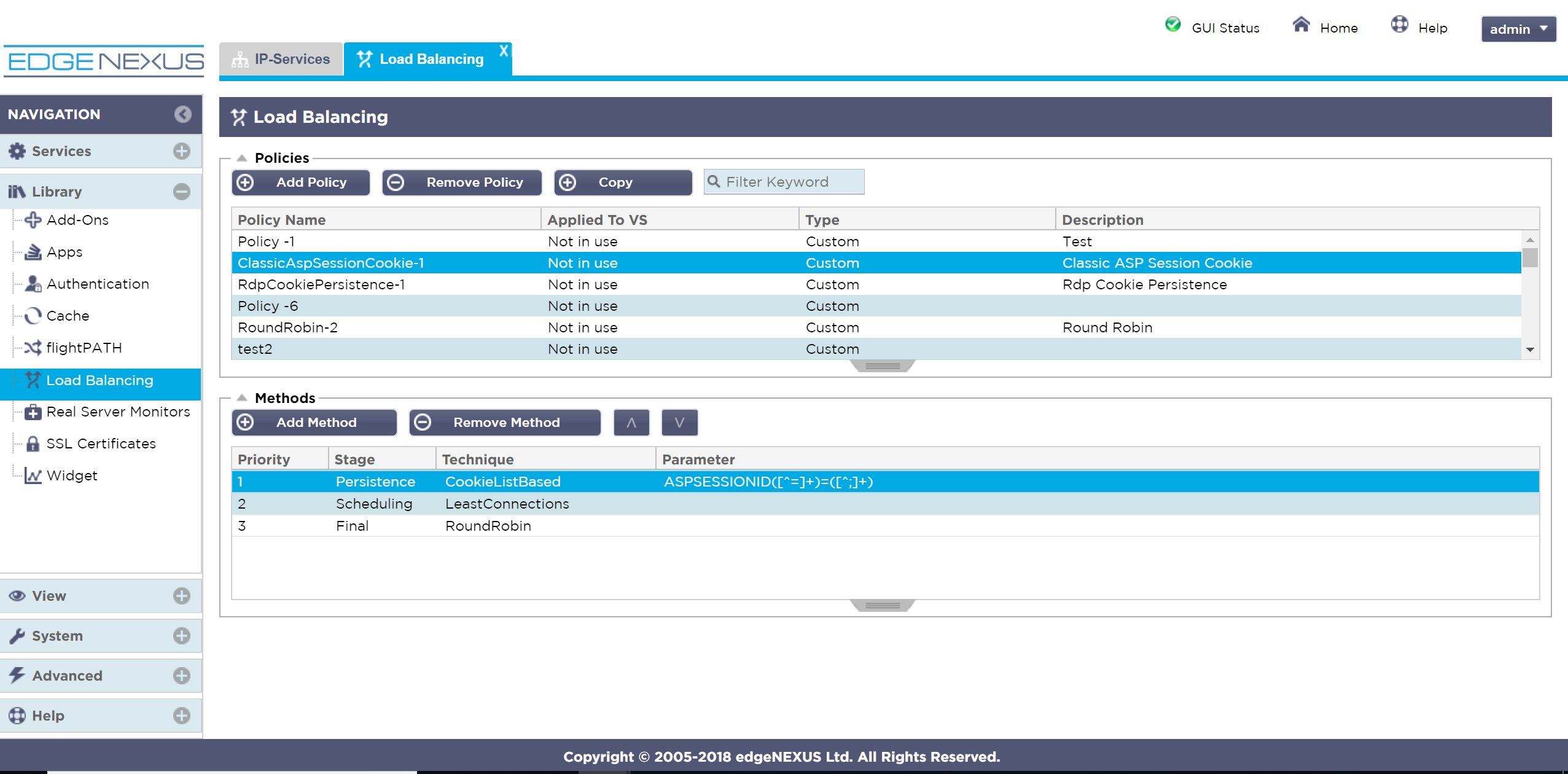Expand the System section plus icon
Viewport: 1568px width, 774px height.
(181, 636)
